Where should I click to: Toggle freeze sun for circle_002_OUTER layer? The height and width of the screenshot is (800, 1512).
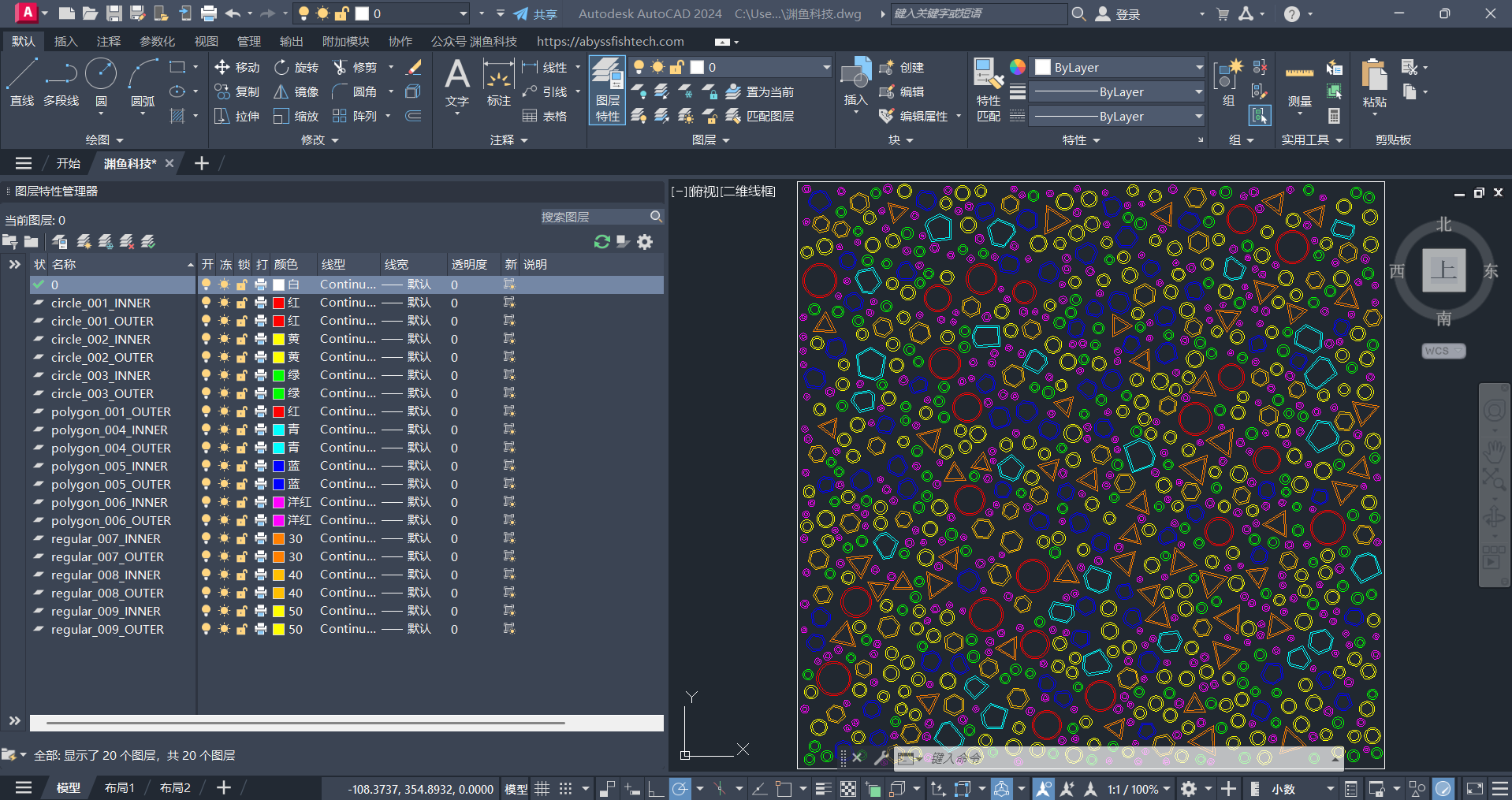tap(224, 357)
